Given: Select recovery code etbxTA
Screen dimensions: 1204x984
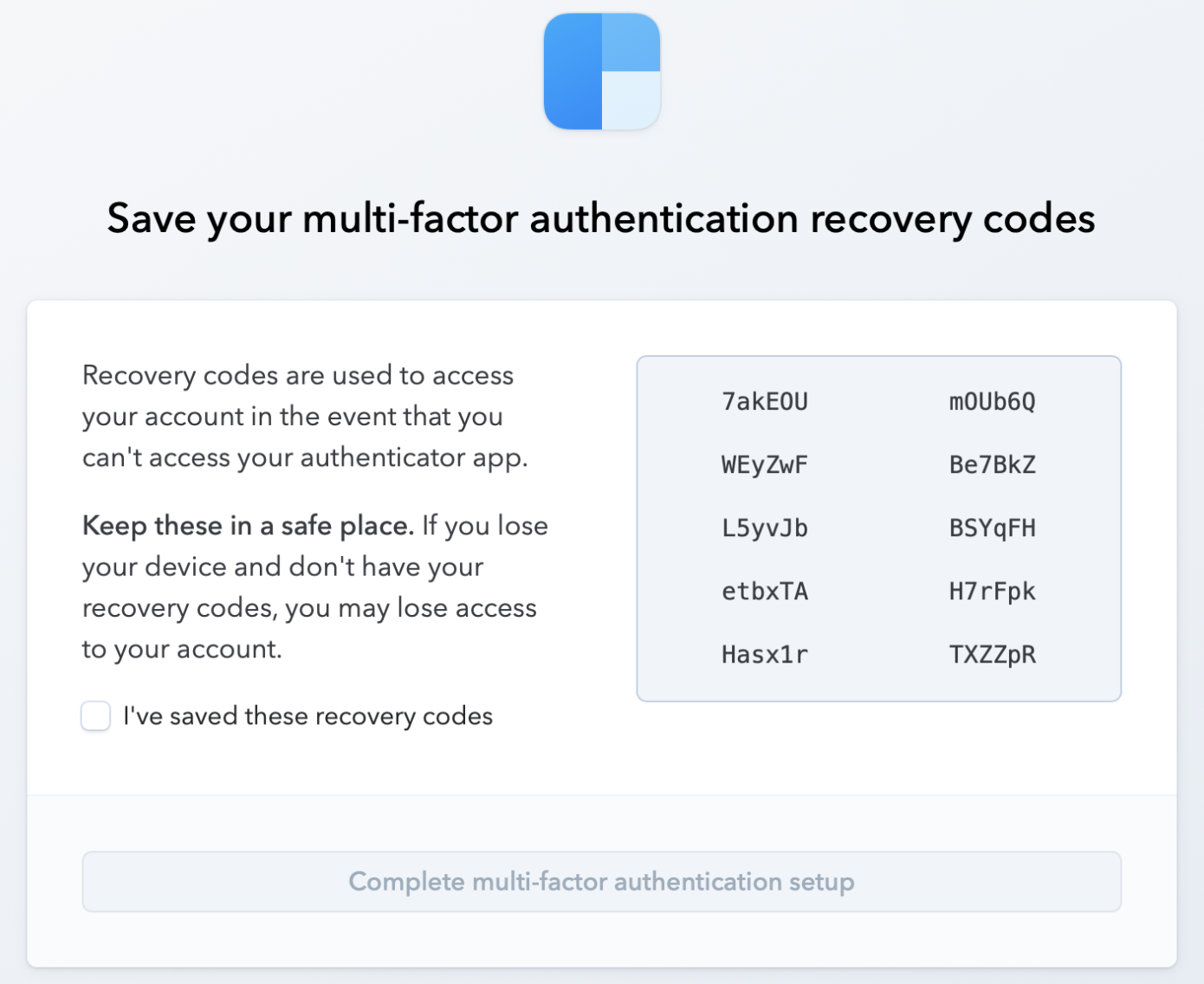Looking at the screenshot, I should (765, 592).
